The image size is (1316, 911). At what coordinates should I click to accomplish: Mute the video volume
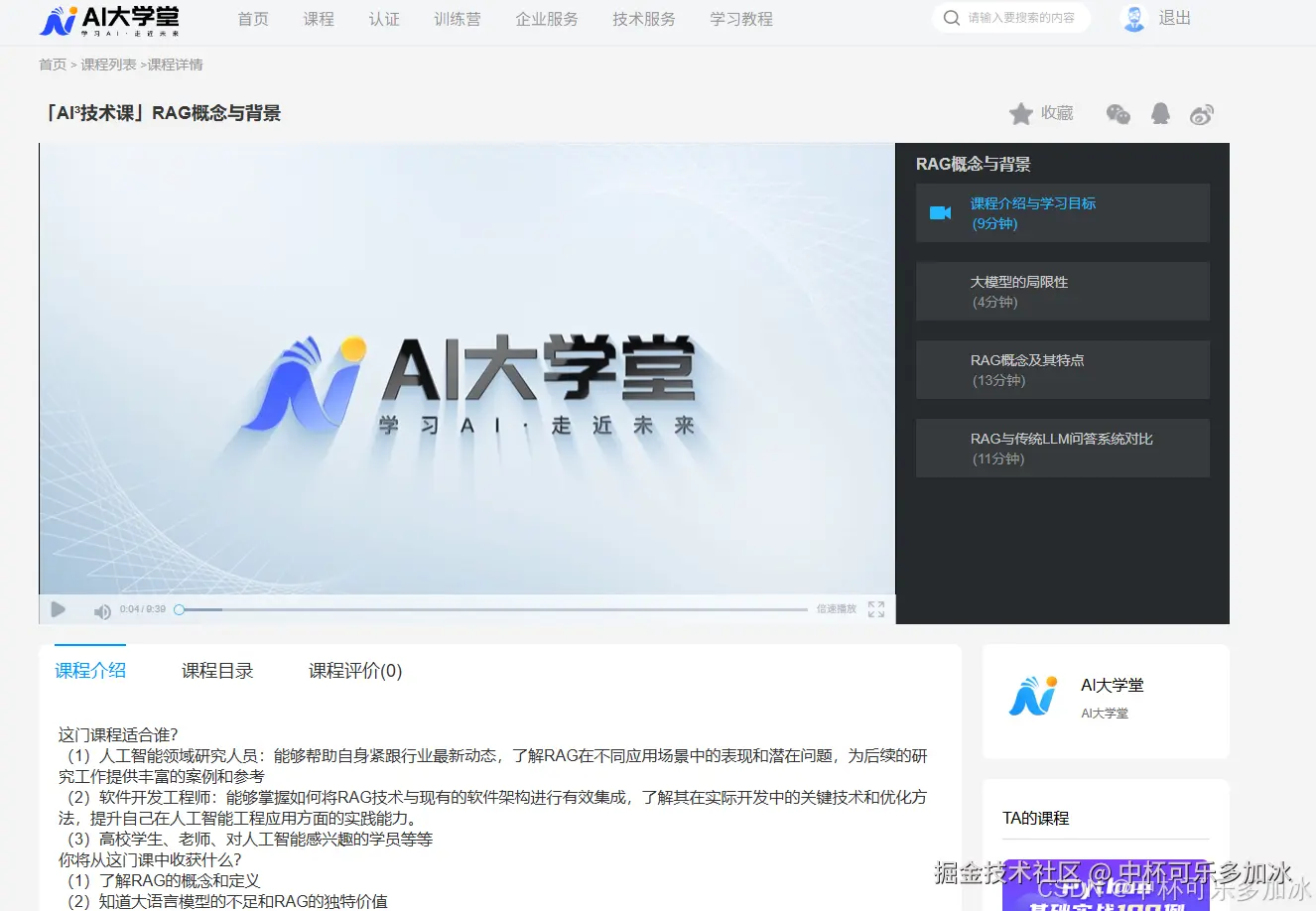pyautogui.click(x=102, y=610)
